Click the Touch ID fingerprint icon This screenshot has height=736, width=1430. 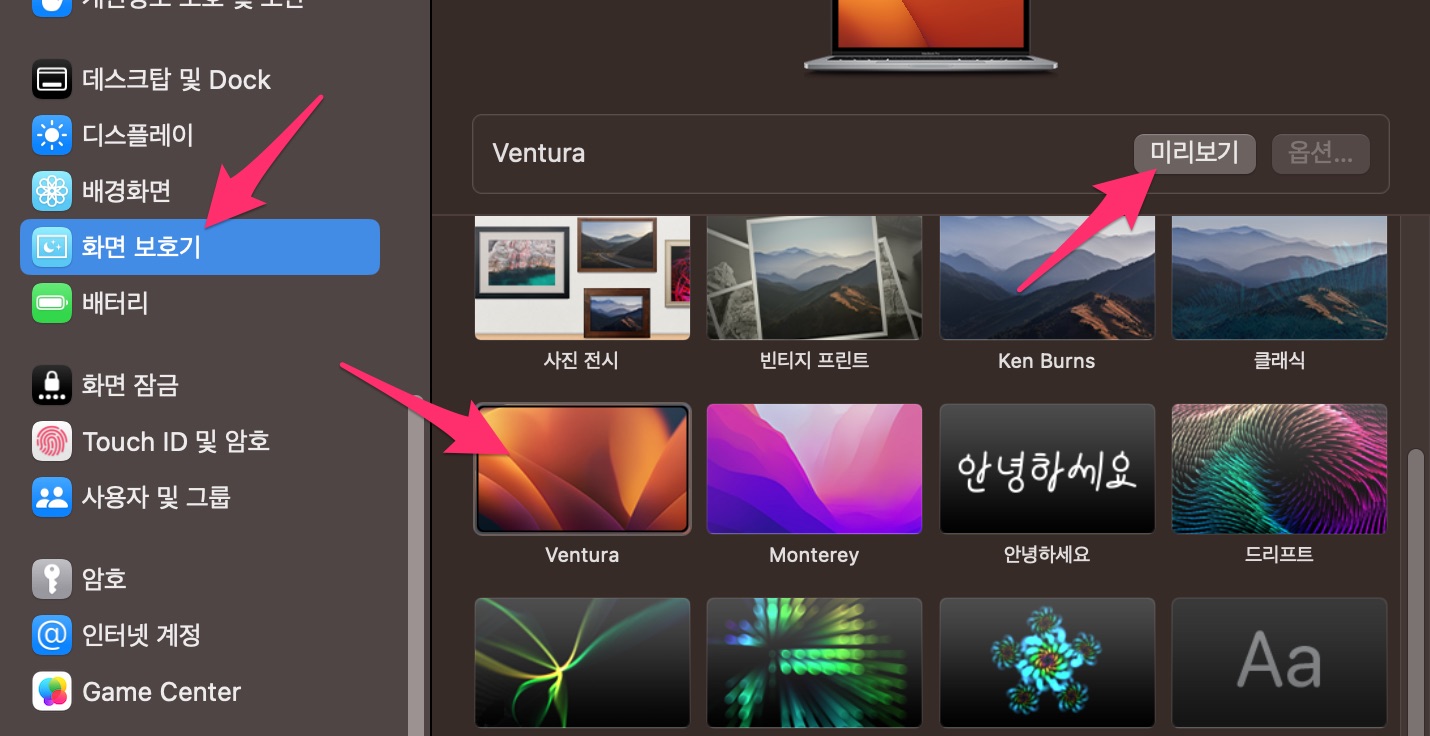point(52,441)
